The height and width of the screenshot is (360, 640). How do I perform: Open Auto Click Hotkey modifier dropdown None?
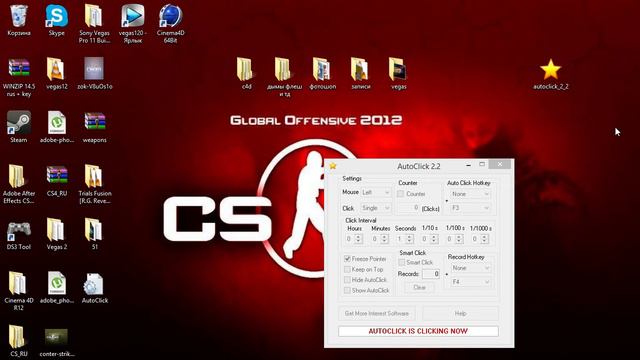pos(470,194)
